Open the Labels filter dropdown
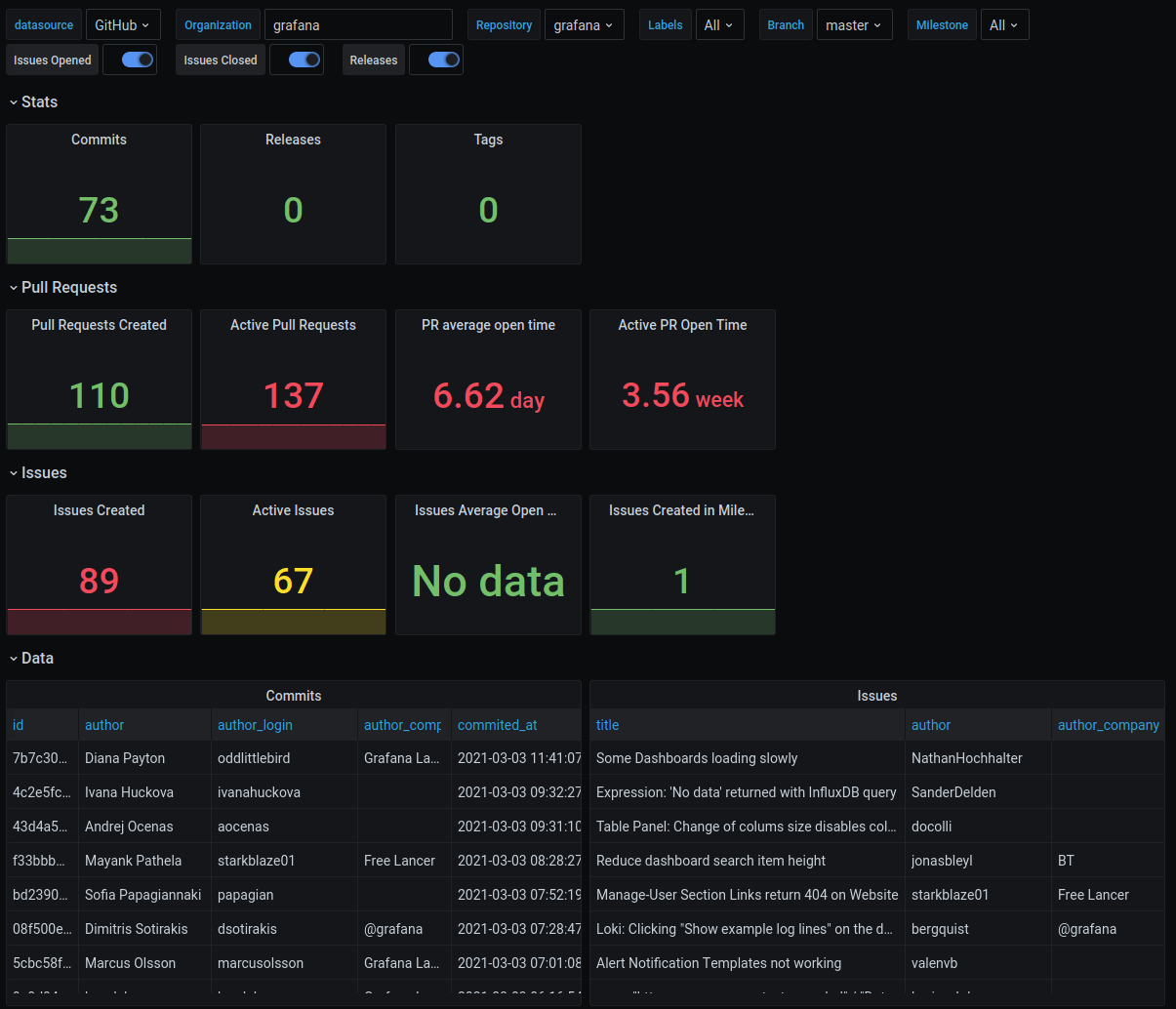This screenshot has width=1176, height=1009. click(719, 24)
